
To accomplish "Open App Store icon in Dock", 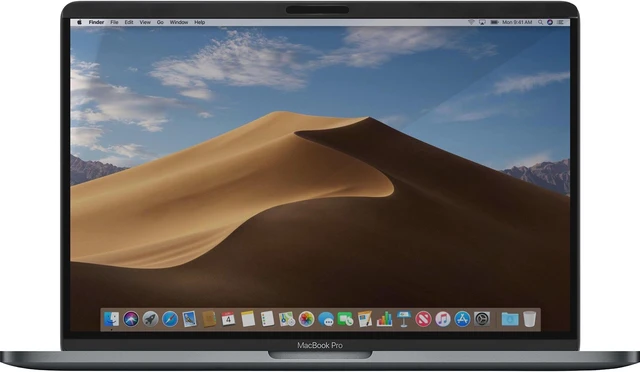I will pyautogui.click(x=462, y=319).
